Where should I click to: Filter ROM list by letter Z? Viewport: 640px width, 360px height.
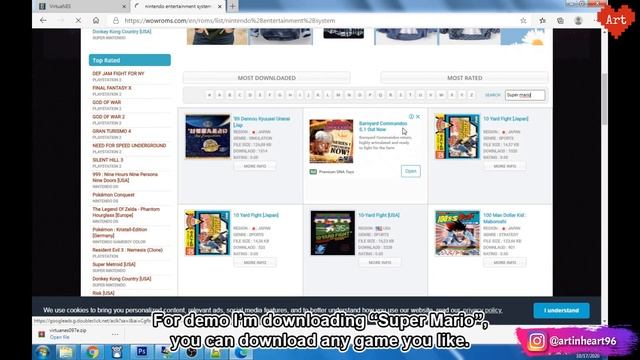(x=471, y=95)
